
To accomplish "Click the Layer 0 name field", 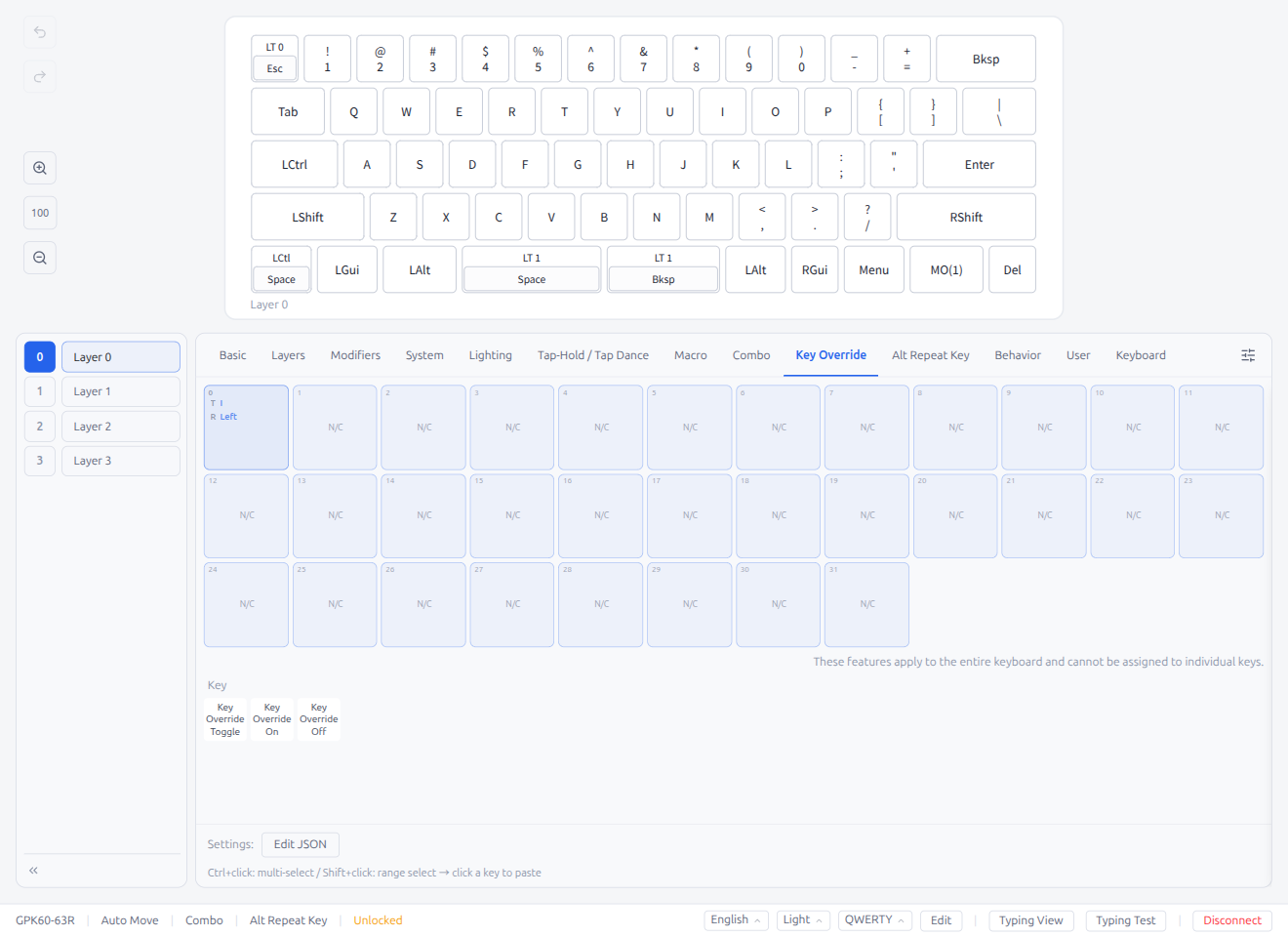I will [x=121, y=357].
